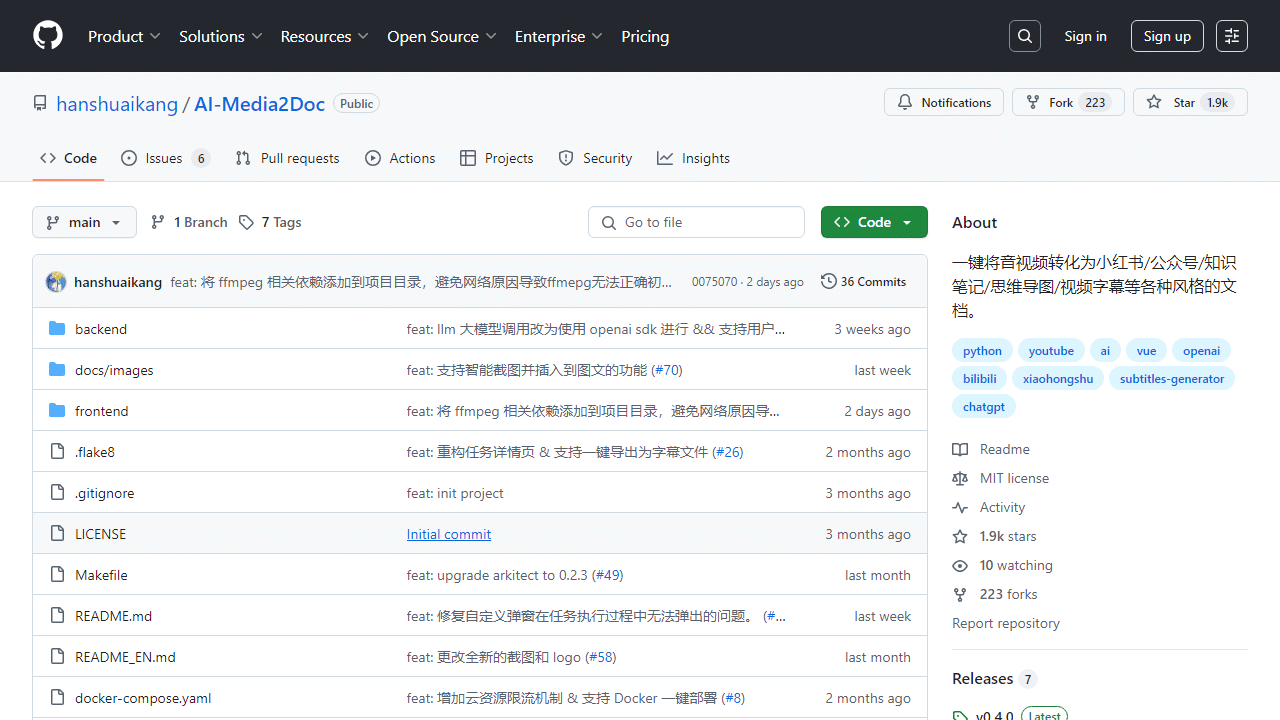Click the folder icon for frontend
The width and height of the screenshot is (1280, 720).
click(x=57, y=411)
